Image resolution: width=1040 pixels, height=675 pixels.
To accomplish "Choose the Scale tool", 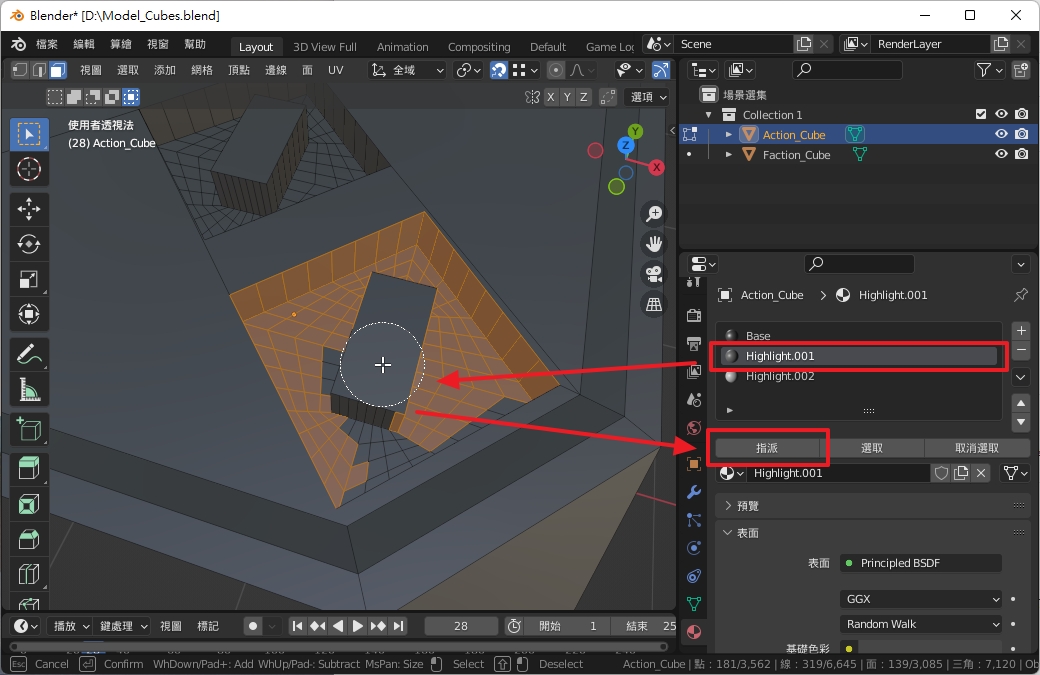I will click(x=29, y=280).
